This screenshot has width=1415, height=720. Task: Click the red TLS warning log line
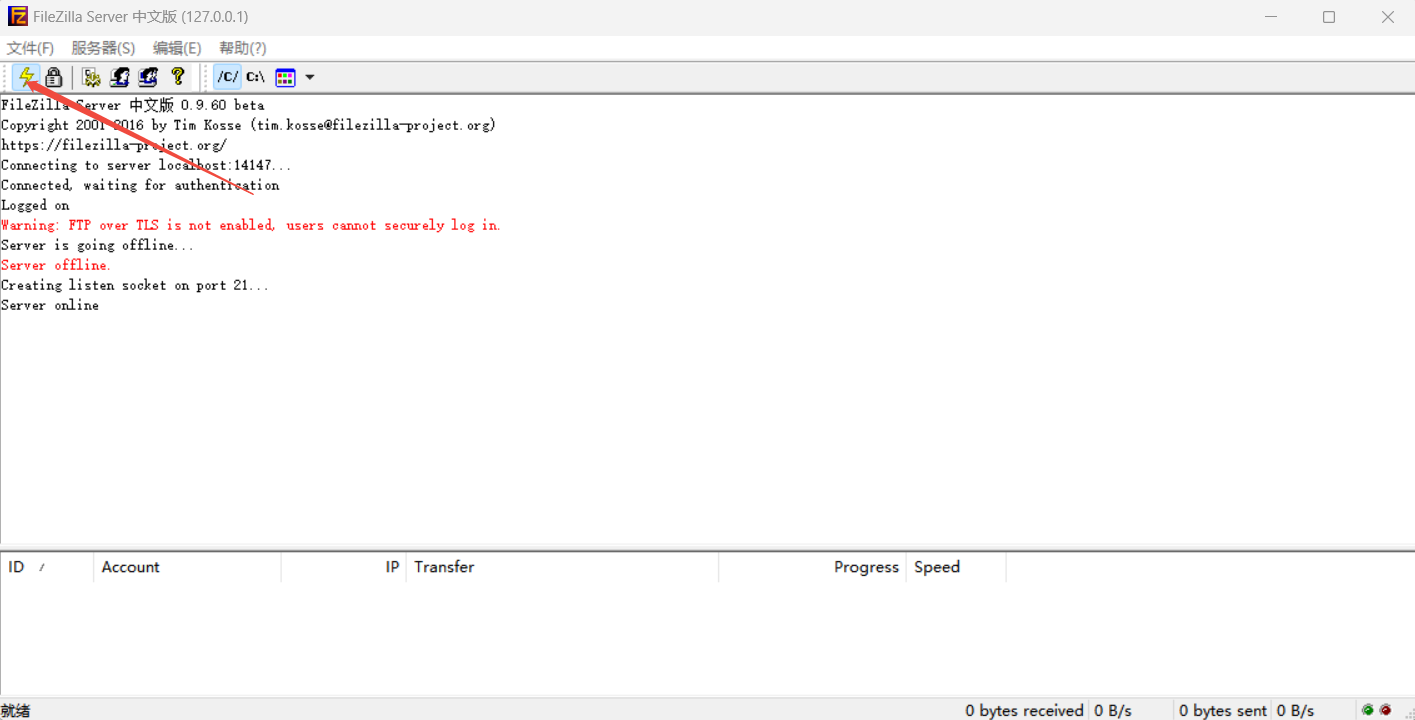251,225
